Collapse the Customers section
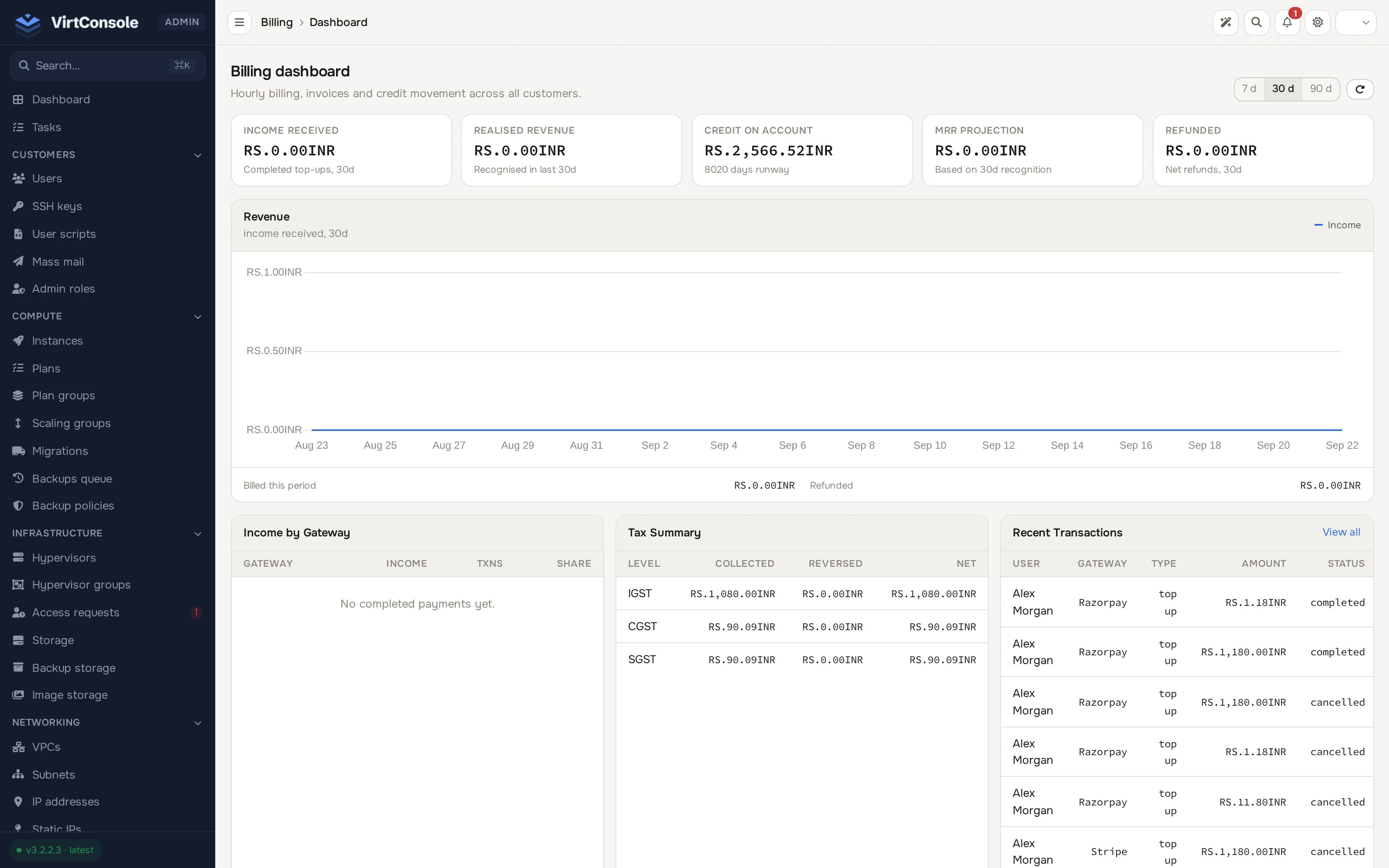Viewport: 1389px width, 868px height. tap(107, 155)
